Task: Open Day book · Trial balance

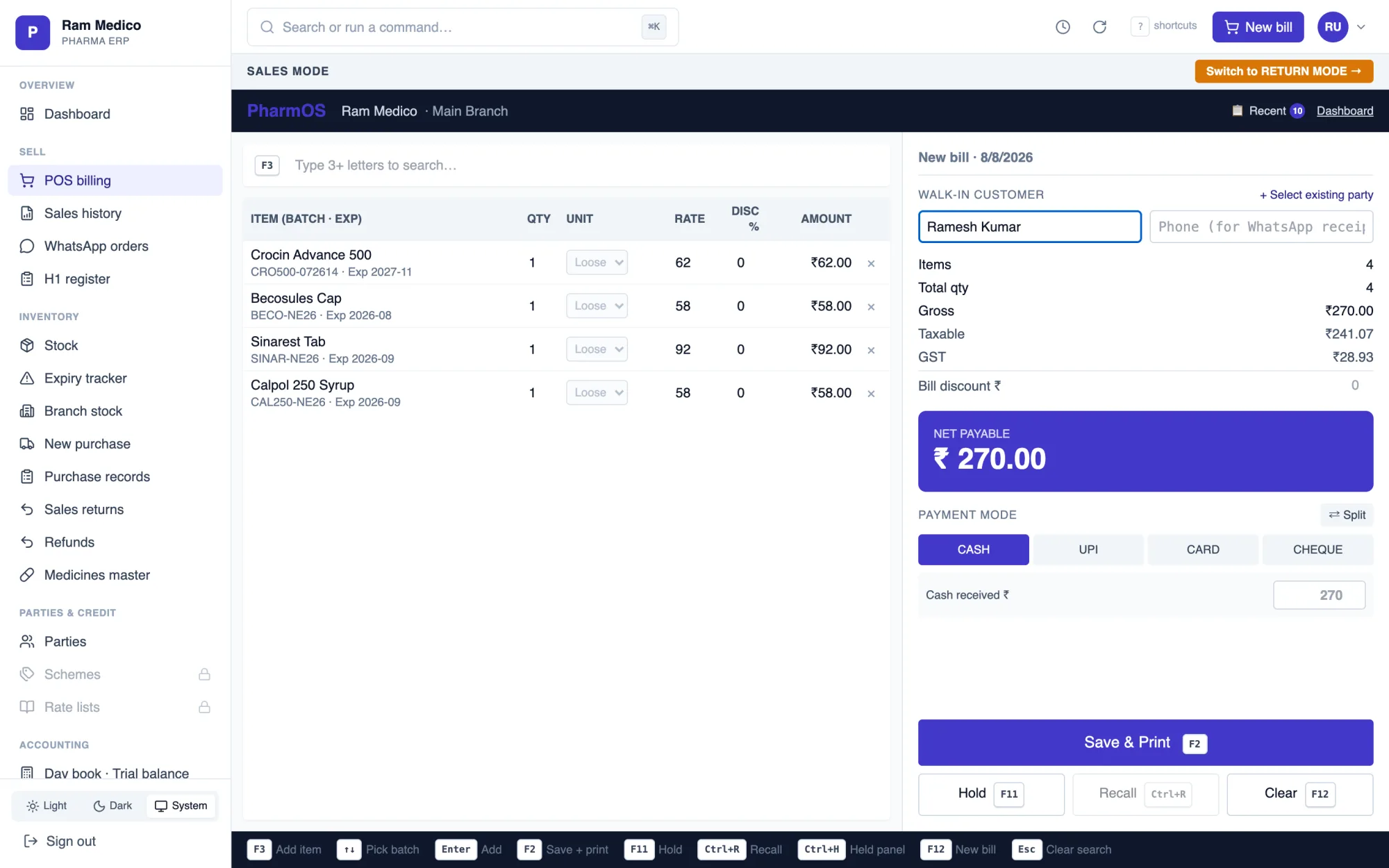Action: (115, 773)
